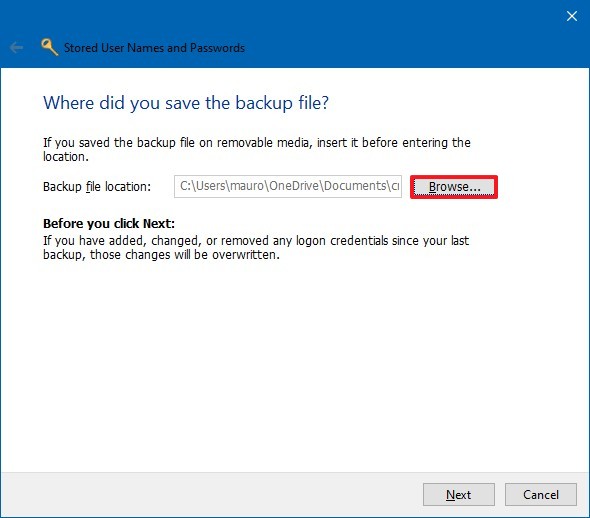
Task: Go back using the title bar arrow
Action: [x=17, y=48]
